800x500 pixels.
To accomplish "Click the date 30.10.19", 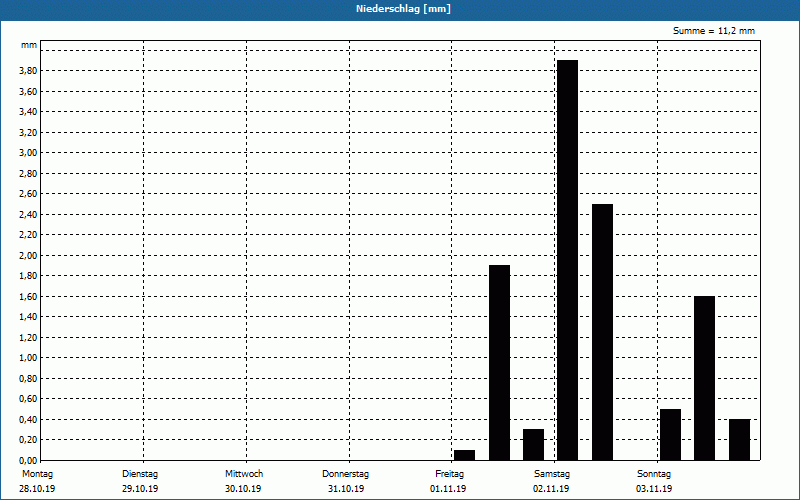I will click(243, 489).
